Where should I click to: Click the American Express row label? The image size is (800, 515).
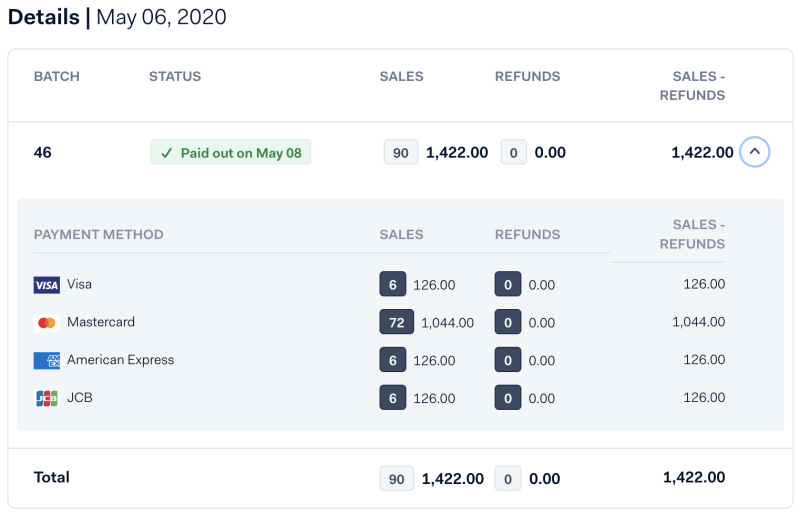(x=120, y=360)
